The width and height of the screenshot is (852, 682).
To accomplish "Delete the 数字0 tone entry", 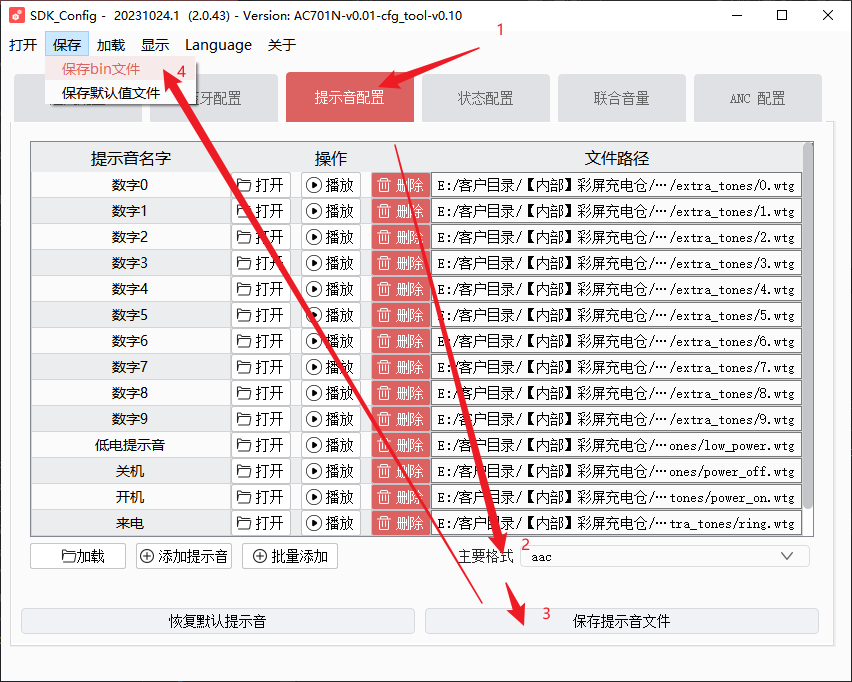I will [x=400, y=185].
